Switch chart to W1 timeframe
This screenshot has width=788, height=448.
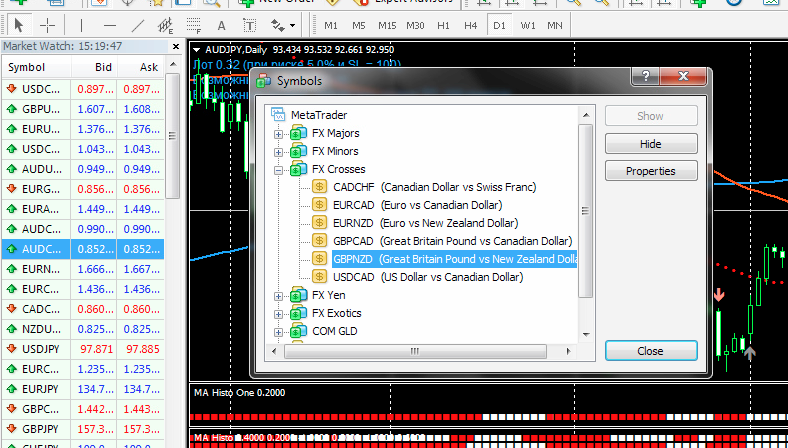coord(528,26)
